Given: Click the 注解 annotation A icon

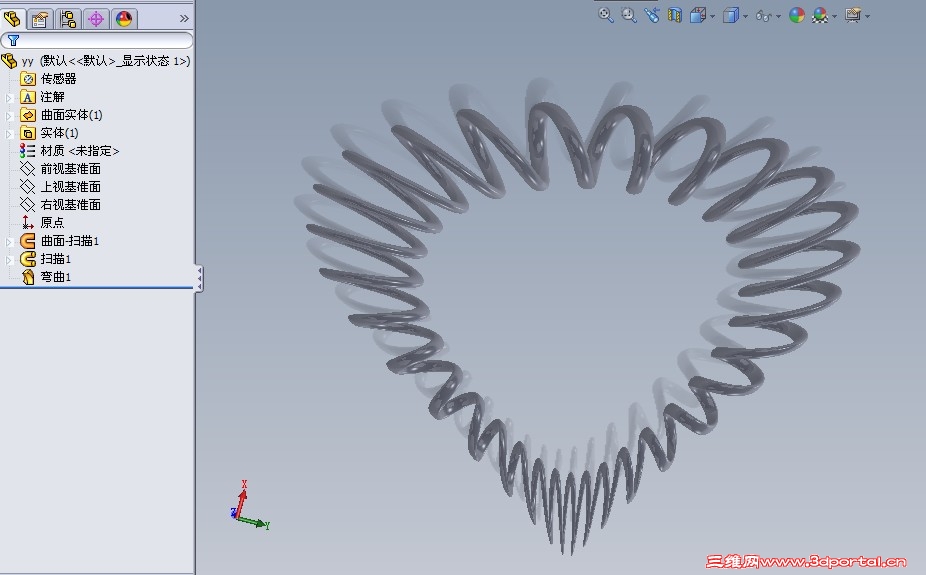Looking at the screenshot, I should (28, 97).
